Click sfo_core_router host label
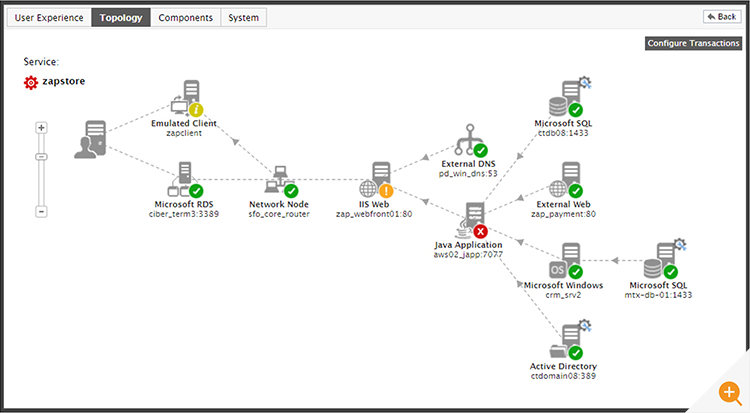750x413 pixels. [x=279, y=214]
